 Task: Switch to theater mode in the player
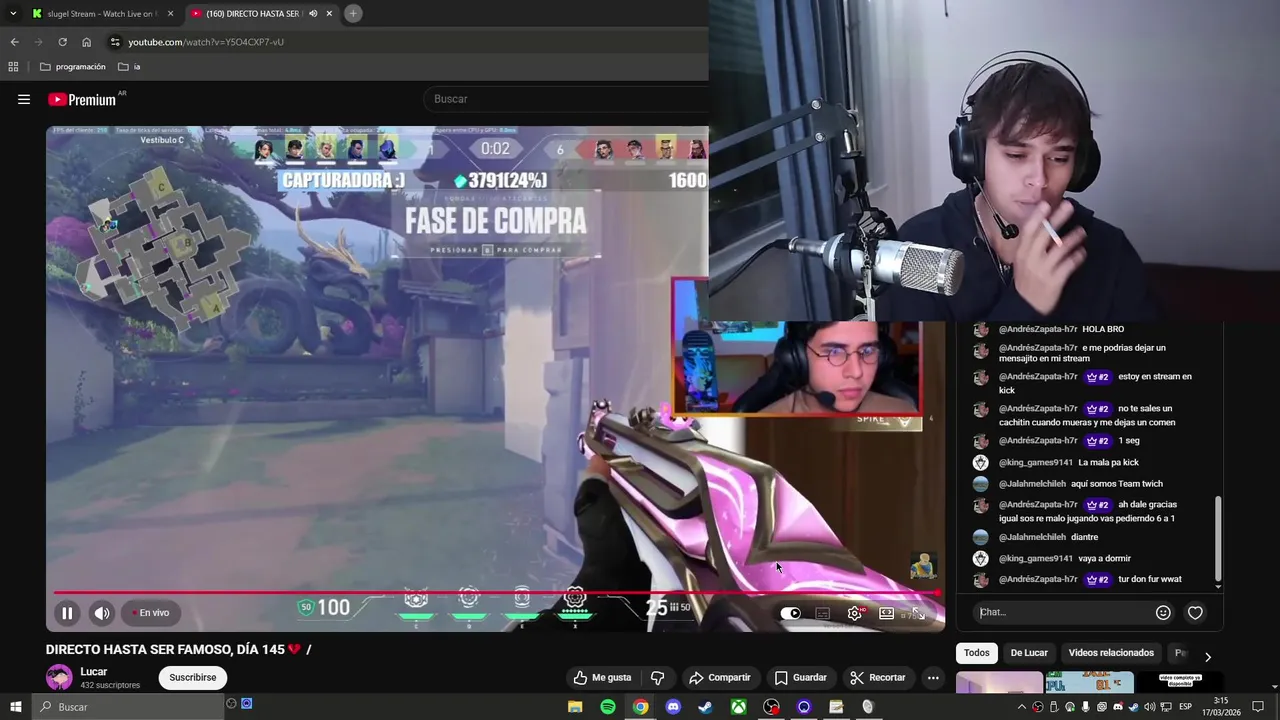[886, 613]
